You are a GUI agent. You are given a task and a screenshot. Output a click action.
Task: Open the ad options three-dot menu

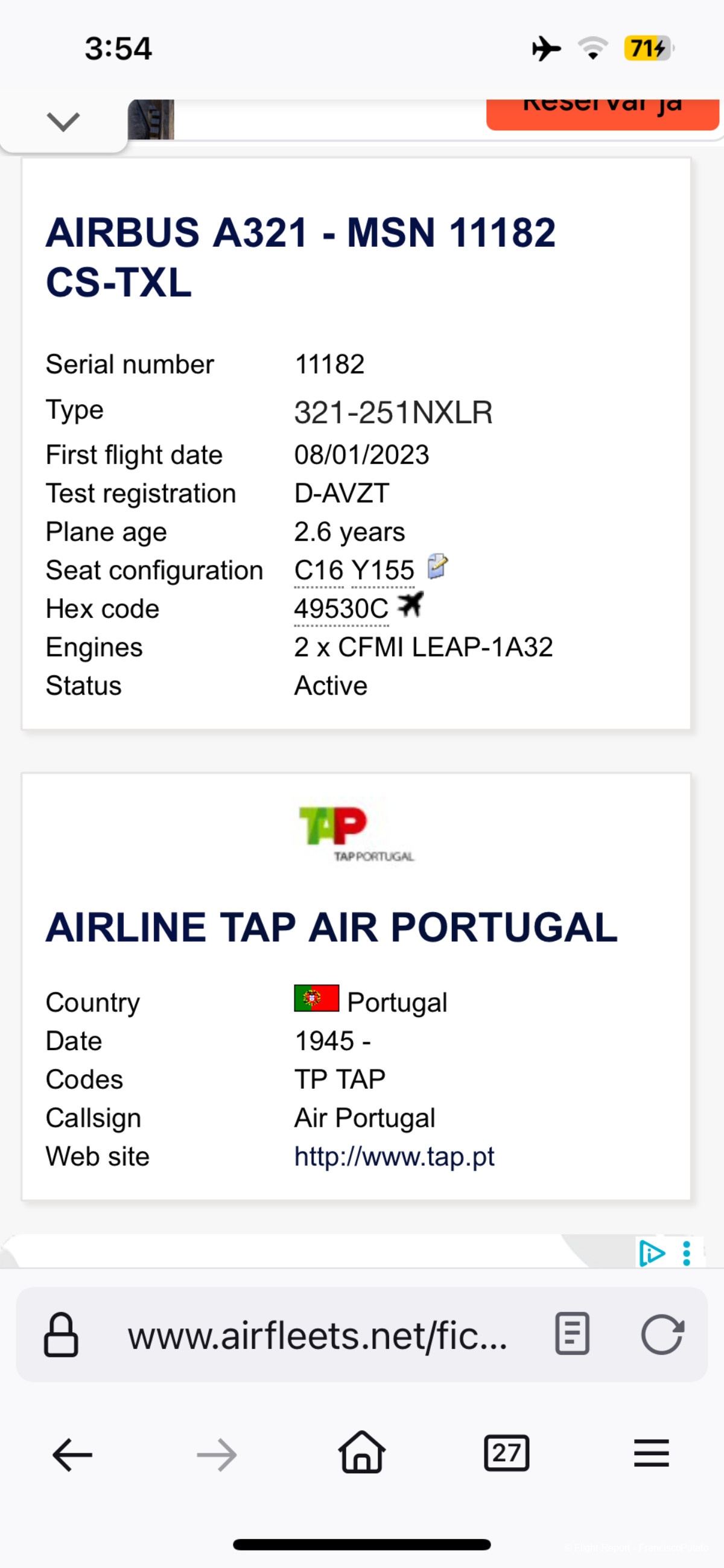pos(687,1254)
